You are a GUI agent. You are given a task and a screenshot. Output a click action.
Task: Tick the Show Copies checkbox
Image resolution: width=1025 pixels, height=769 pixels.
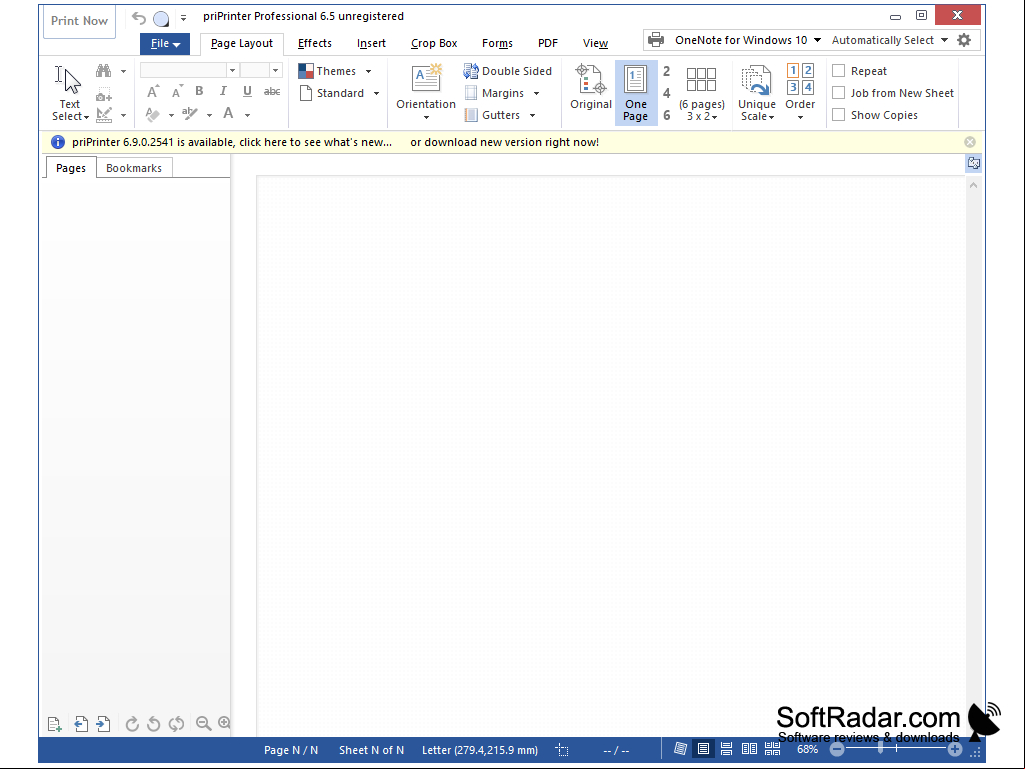pyautogui.click(x=839, y=115)
